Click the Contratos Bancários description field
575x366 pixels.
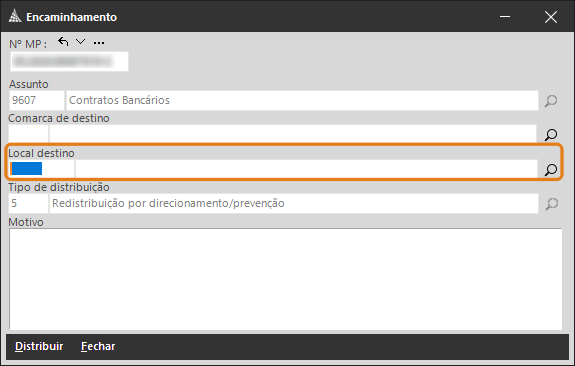302,100
